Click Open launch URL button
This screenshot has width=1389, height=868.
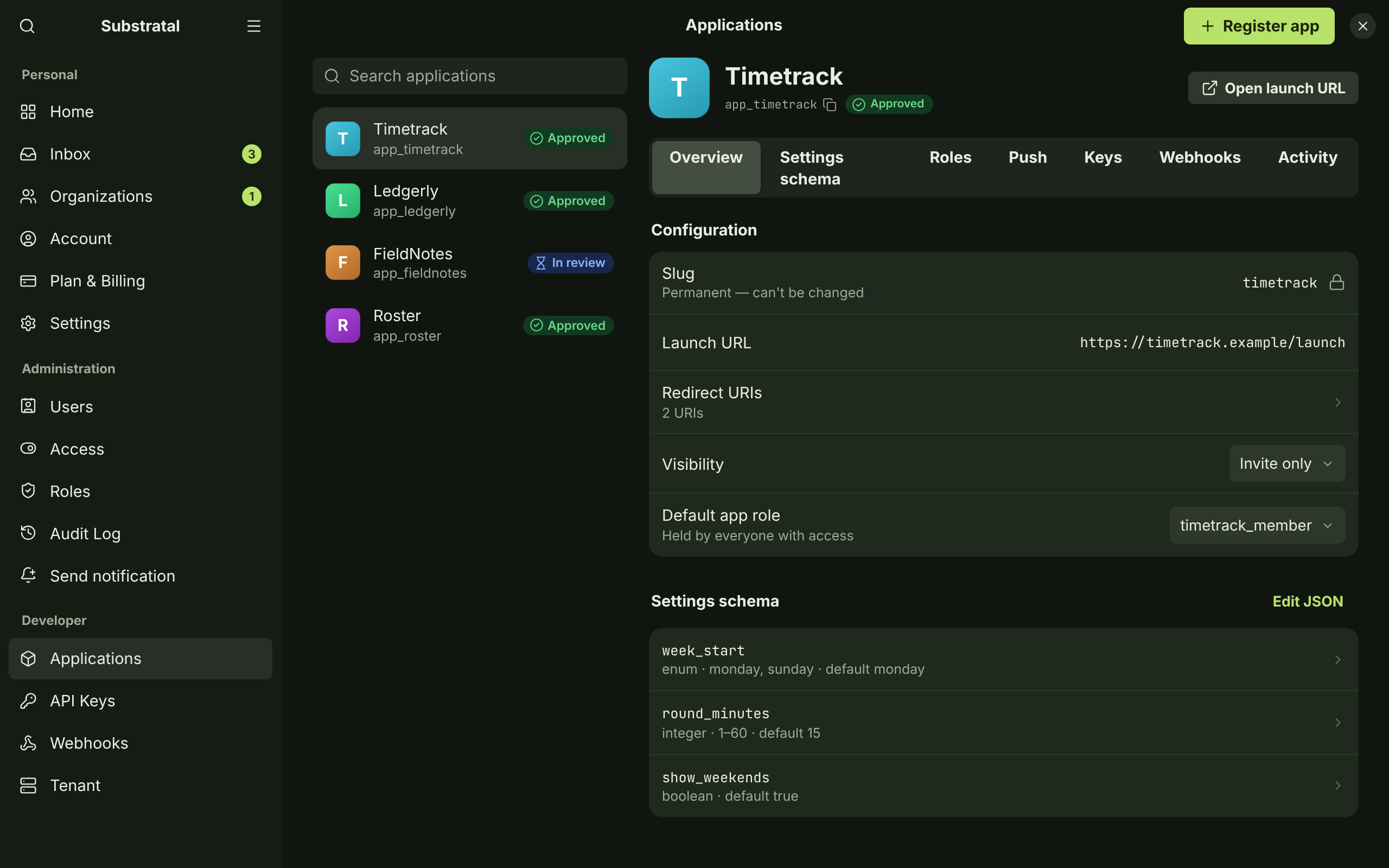(1273, 88)
